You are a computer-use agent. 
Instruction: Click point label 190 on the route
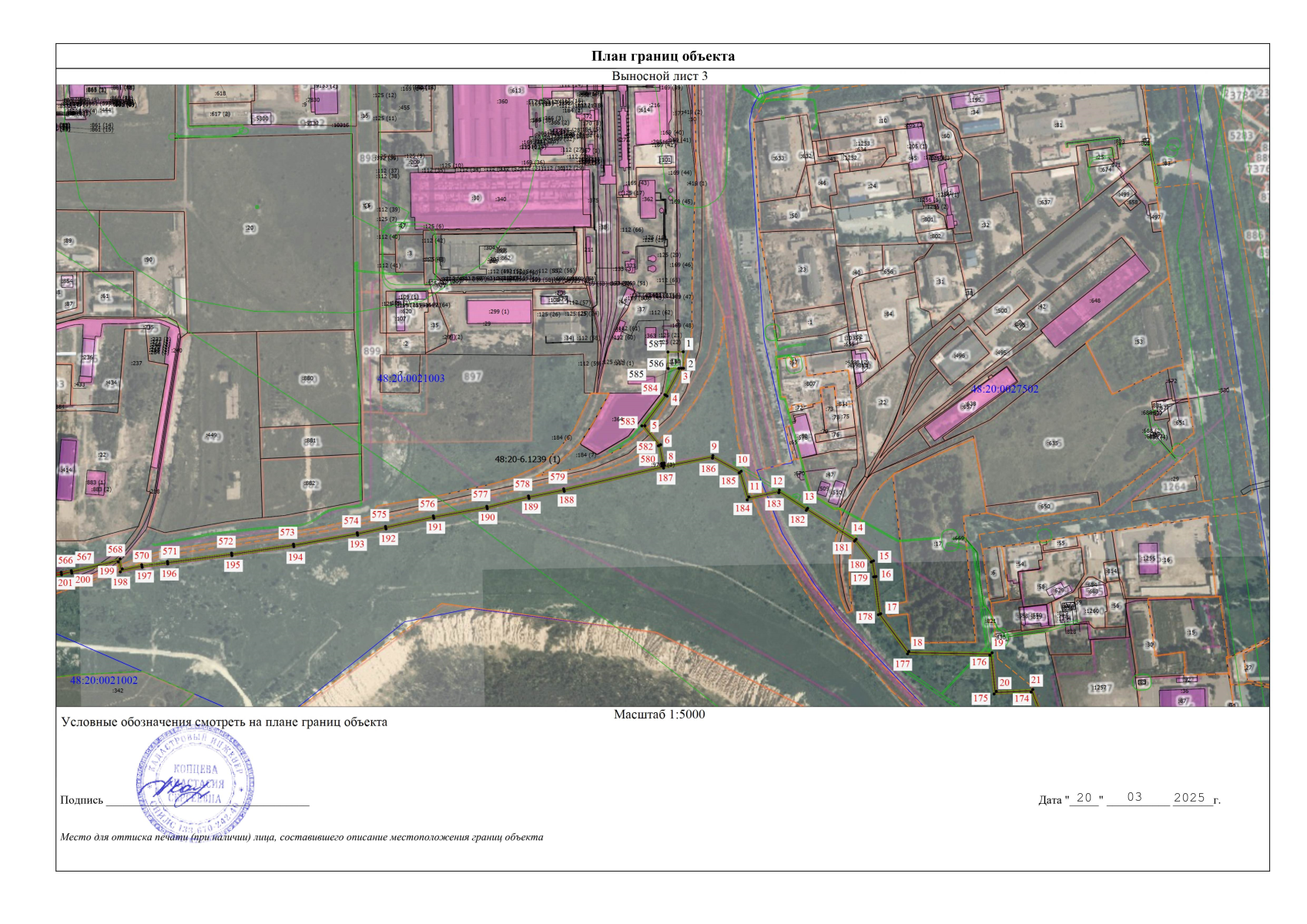[x=488, y=517]
